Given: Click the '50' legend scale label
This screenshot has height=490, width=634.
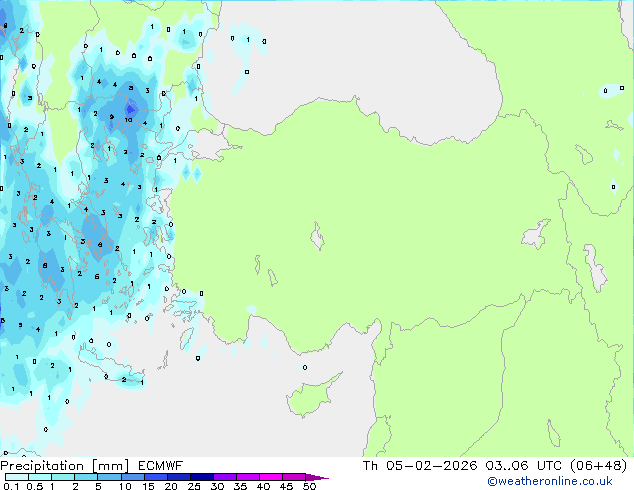Looking at the screenshot, I should click(x=310, y=486).
